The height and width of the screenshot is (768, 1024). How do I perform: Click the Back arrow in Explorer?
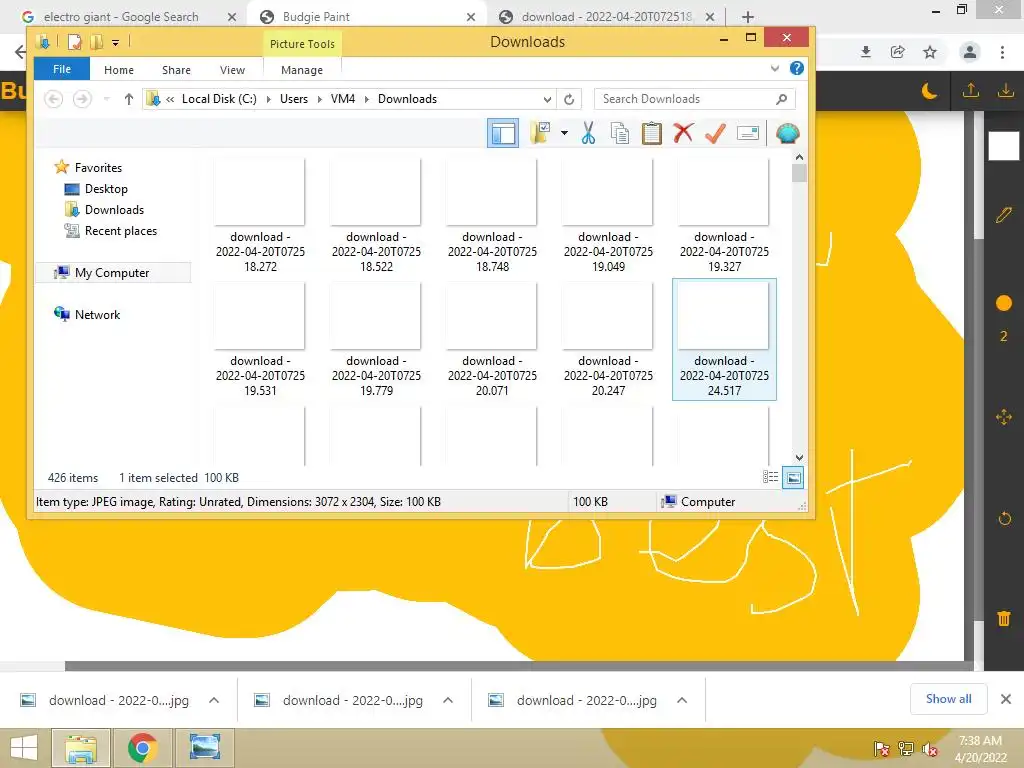click(54, 99)
